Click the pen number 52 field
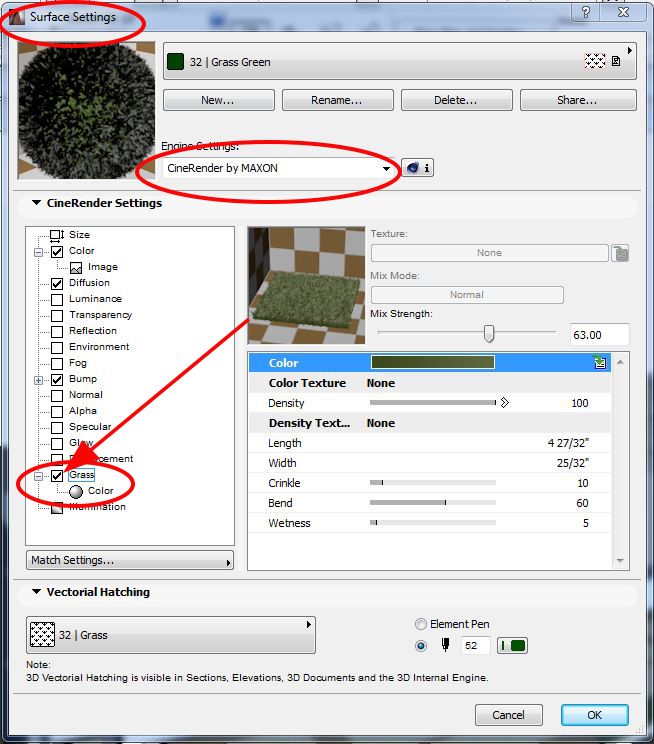 (x=475, y=645)
